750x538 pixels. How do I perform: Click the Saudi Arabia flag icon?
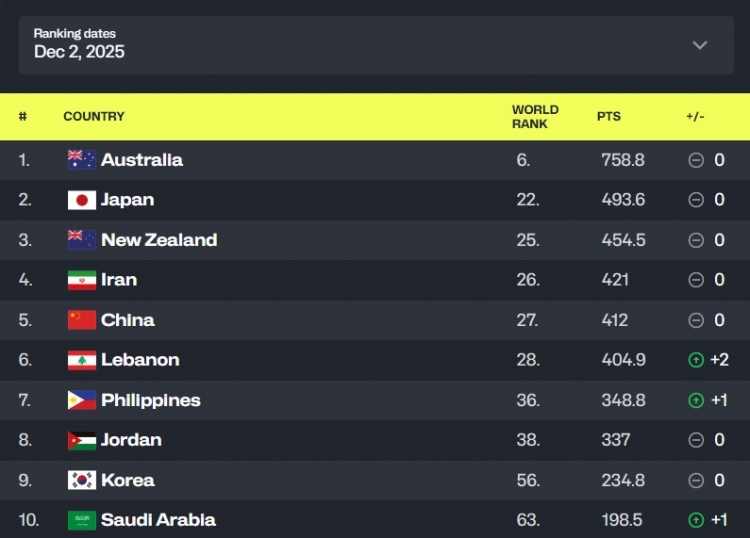click(82, 520)
